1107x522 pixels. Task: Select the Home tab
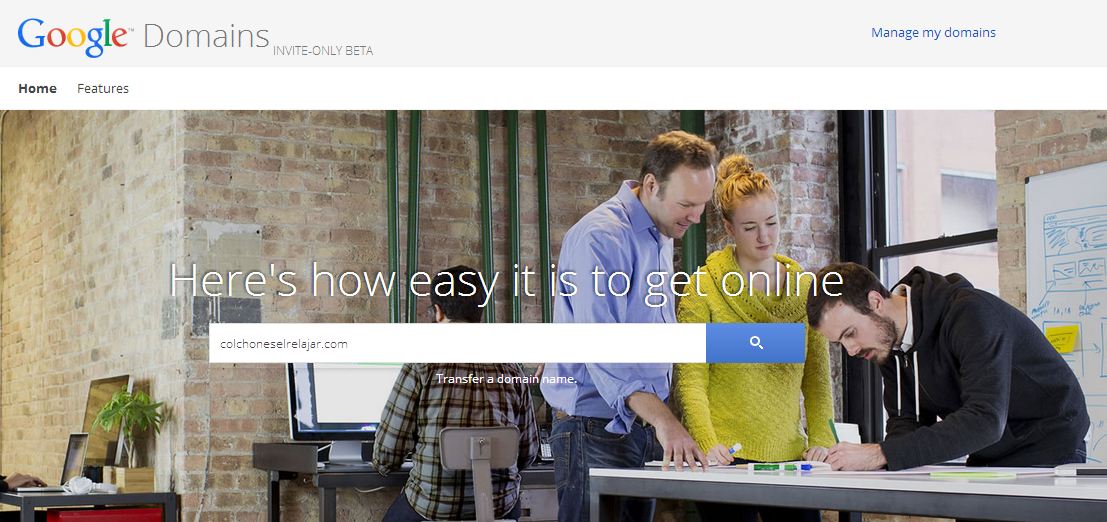point(37,88)
